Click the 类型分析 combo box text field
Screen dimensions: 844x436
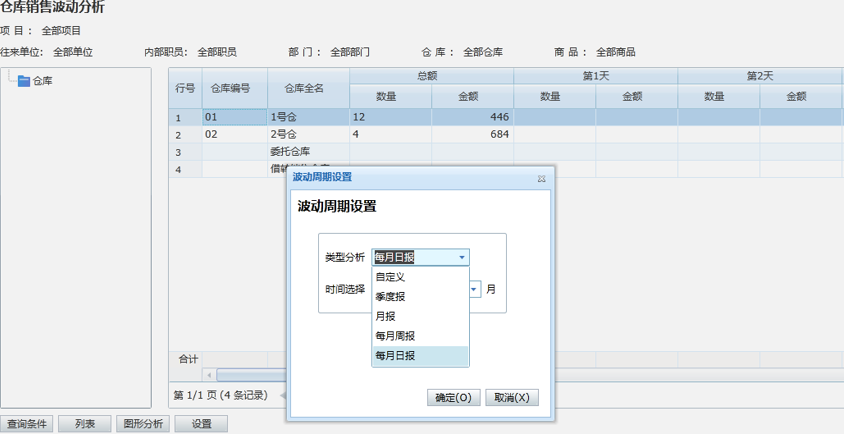(x=413, y=257)
